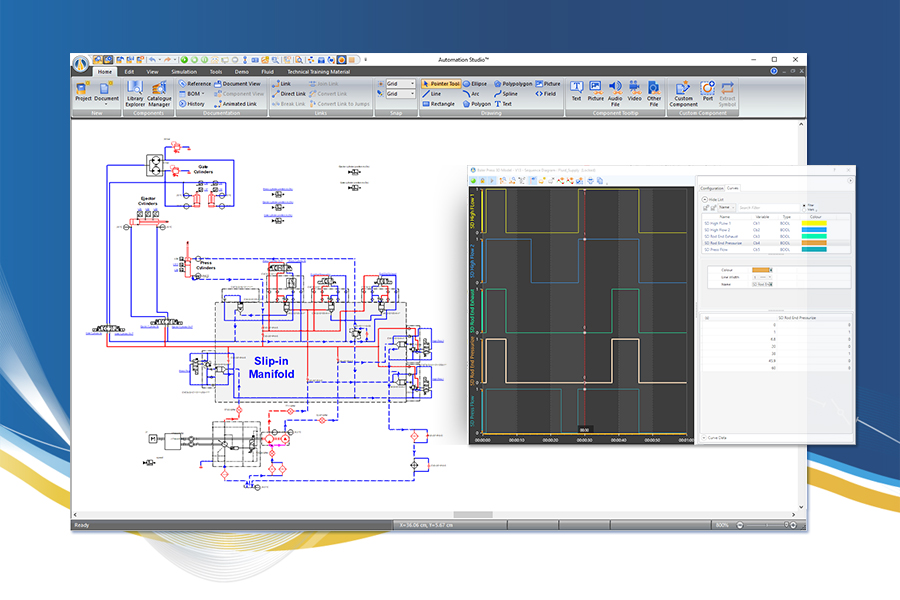This screenshot has height=600, width=900.
Task: Click the yellow SD High Flow 1 colour
Action: tap(814, 223)
